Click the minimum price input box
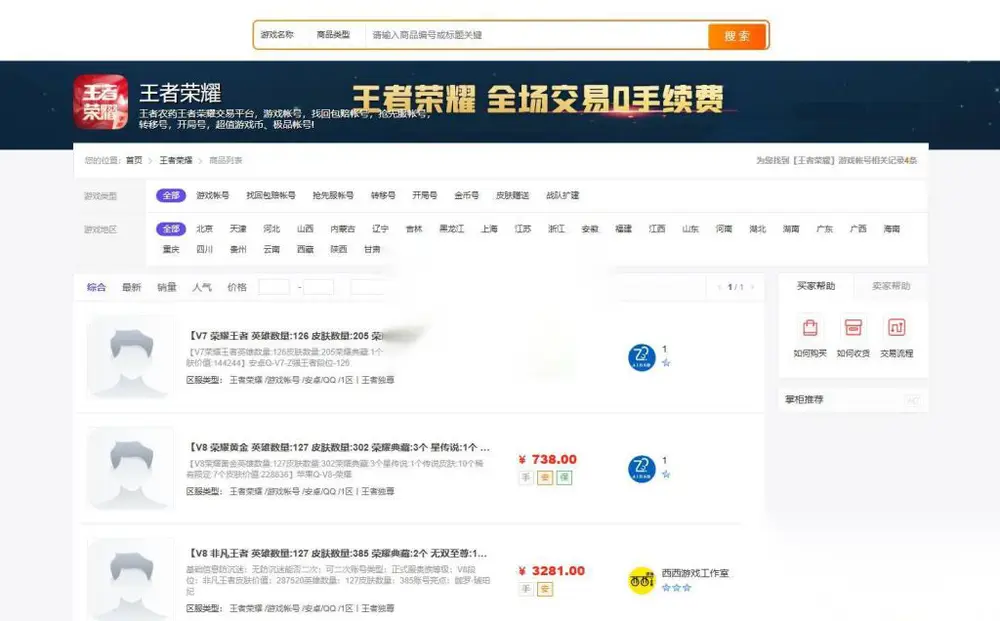Image resolution: width=1000 pixels, height=621 pixels. (x=274, y=287)
